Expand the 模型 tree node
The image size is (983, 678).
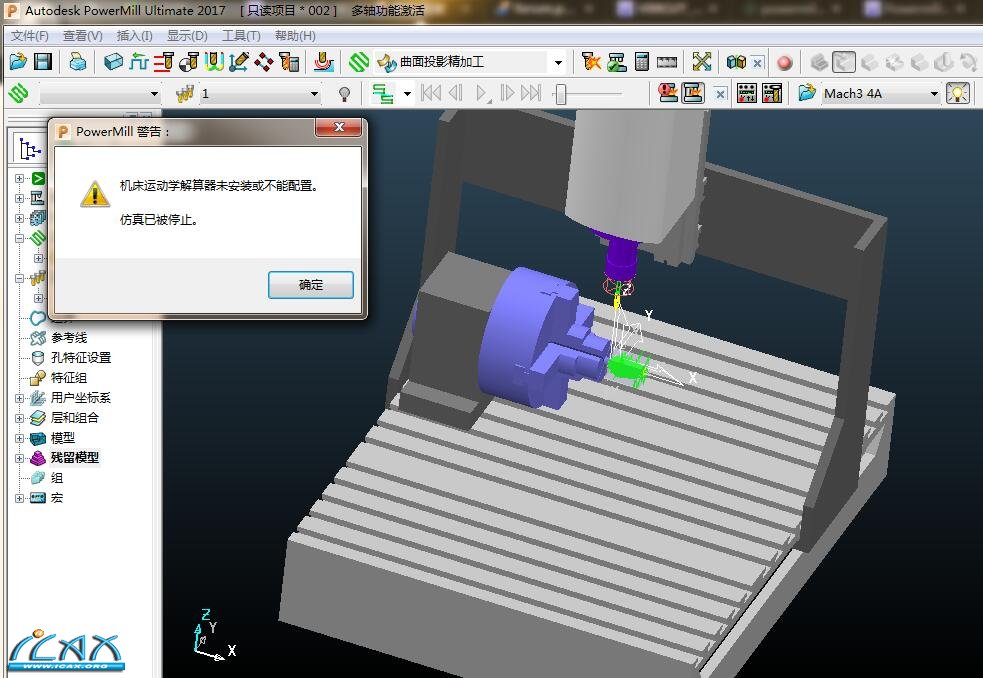(x=19, y=438)
